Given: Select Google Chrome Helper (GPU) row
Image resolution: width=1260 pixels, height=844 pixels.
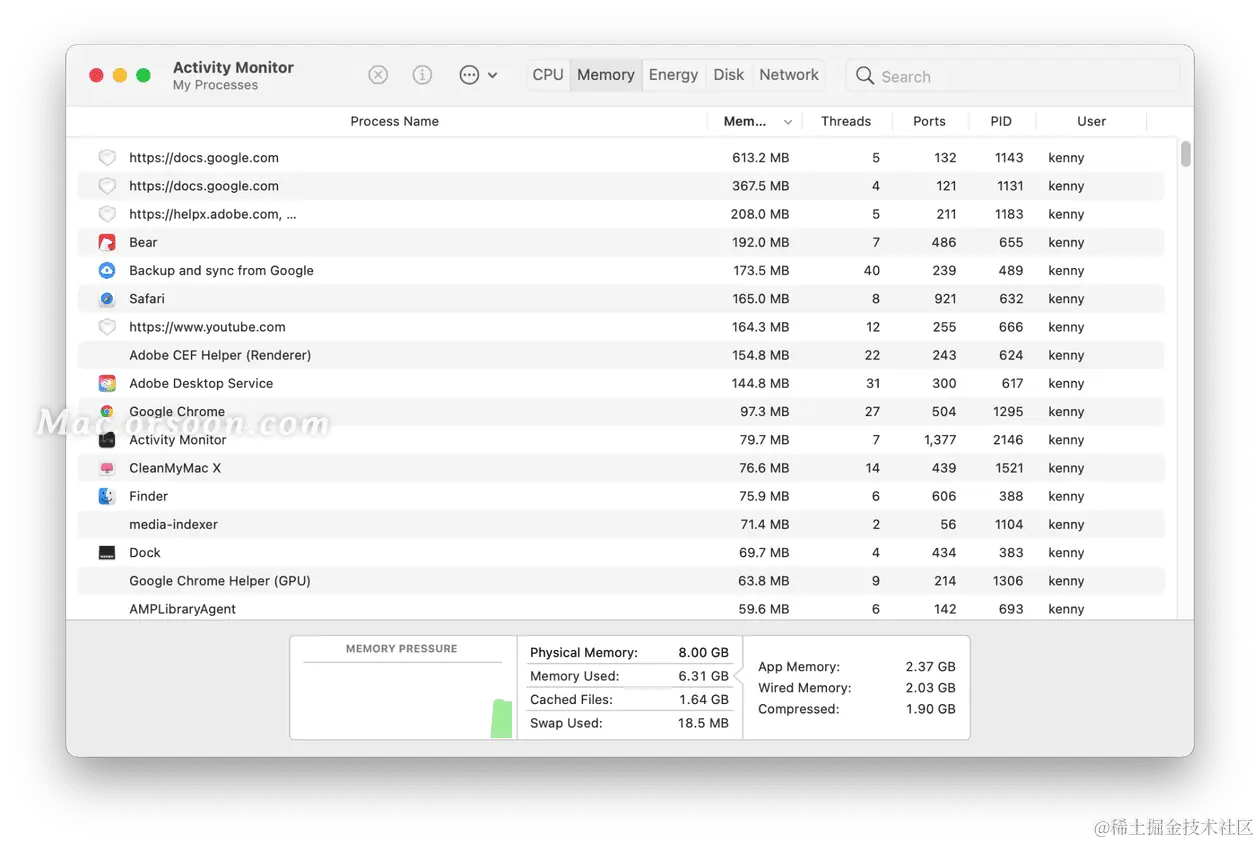Looking at the screenshot, I should pos(621,581).
